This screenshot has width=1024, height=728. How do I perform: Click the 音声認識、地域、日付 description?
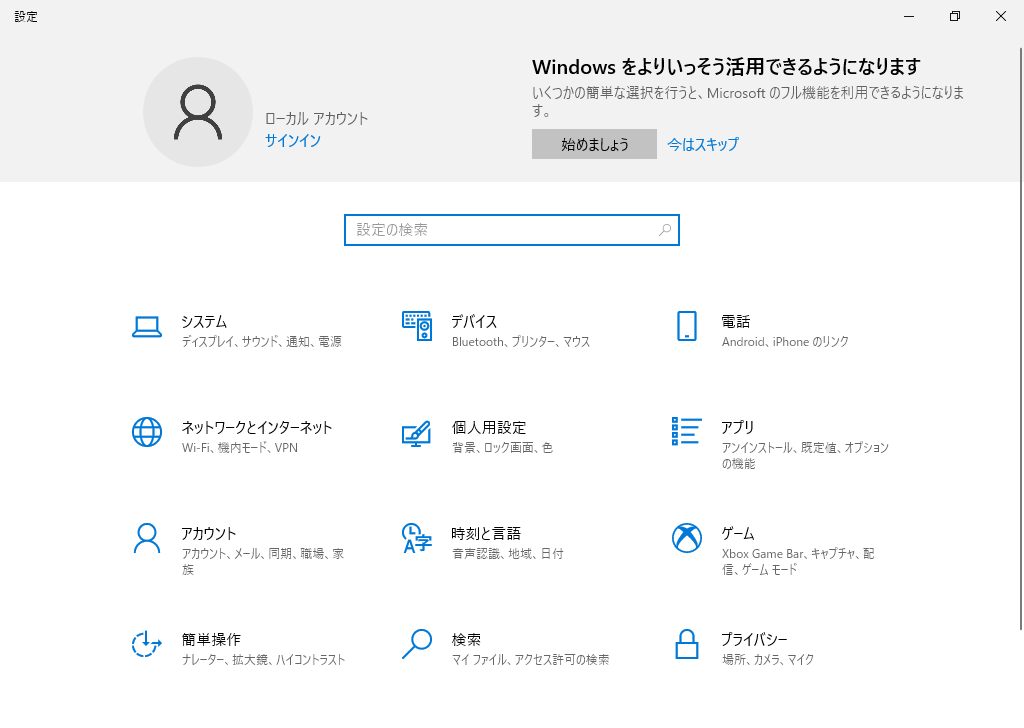click(x=507, y=554)
